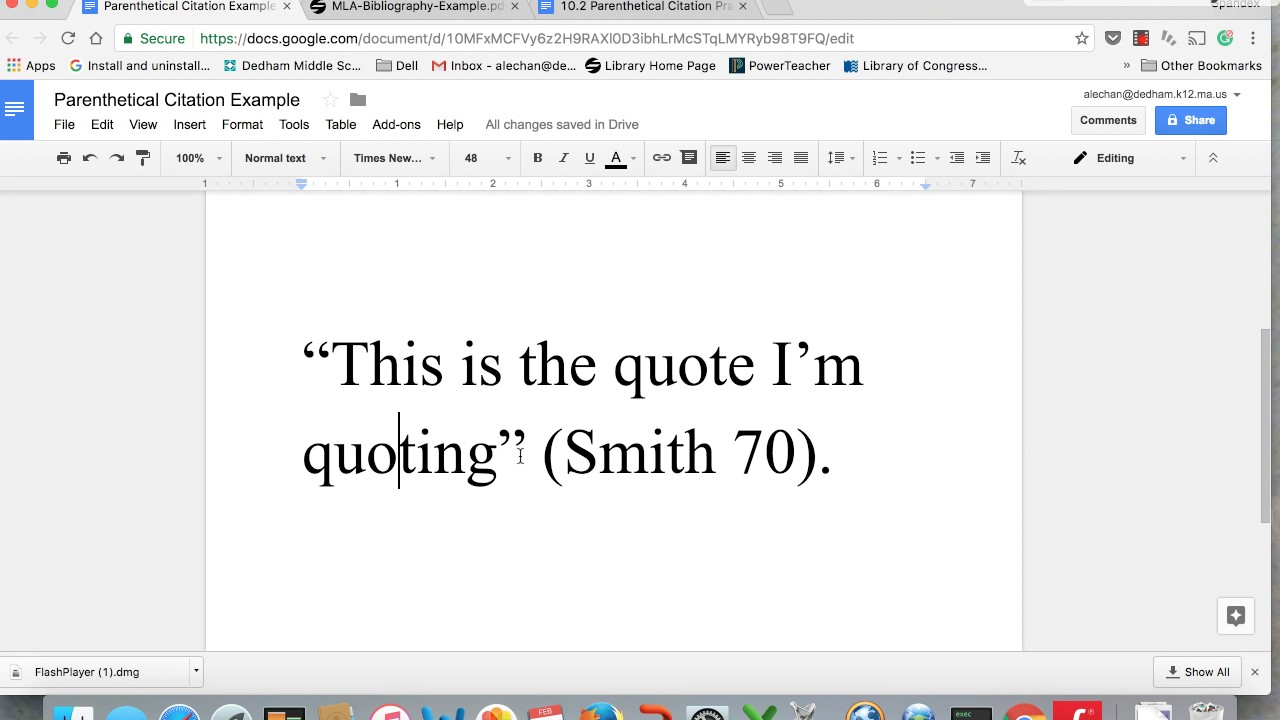Switch to the 10.2 Parenthetical Citation tab

(646, 7)
